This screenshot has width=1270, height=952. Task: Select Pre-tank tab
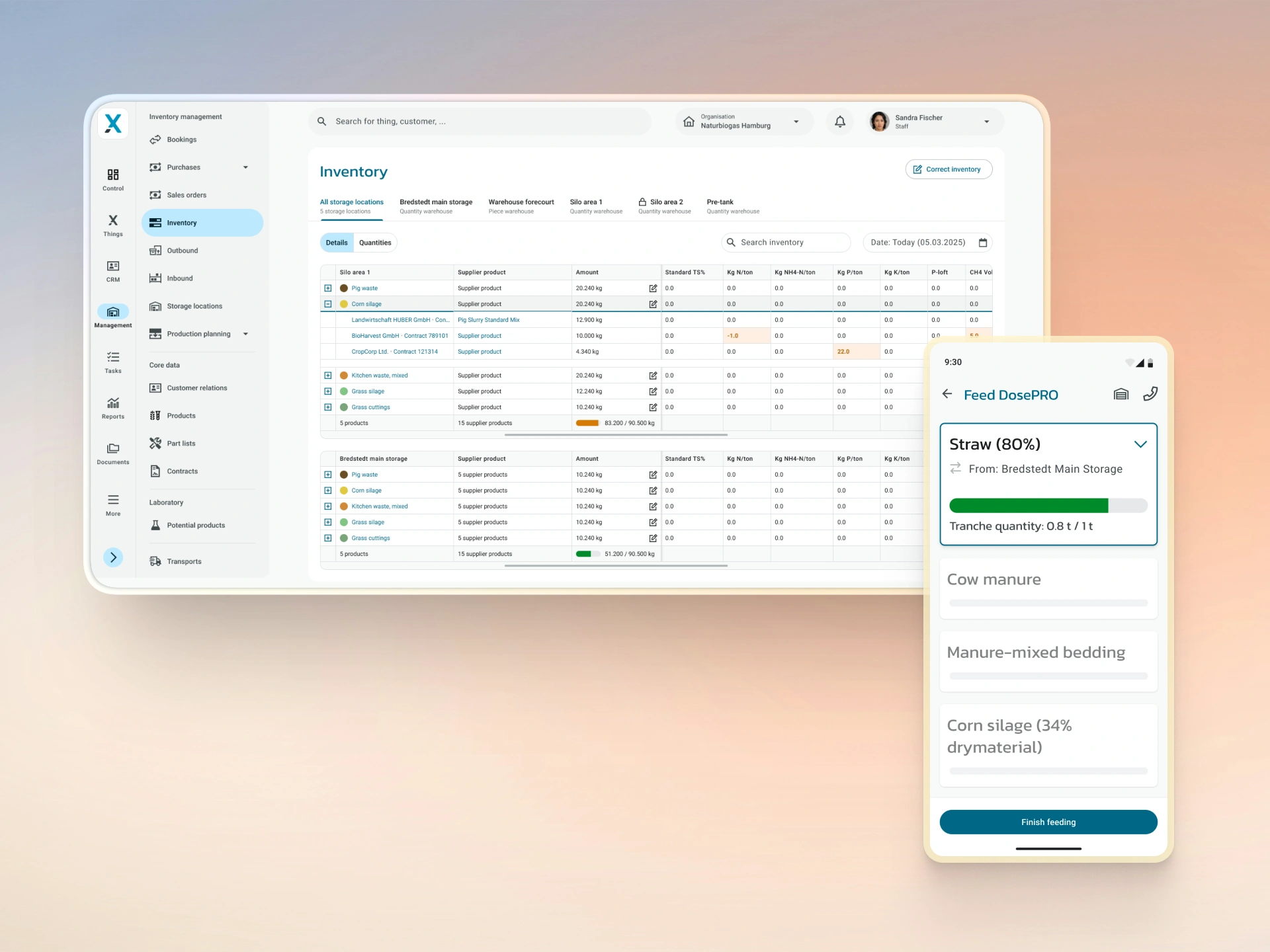[733, 206]
